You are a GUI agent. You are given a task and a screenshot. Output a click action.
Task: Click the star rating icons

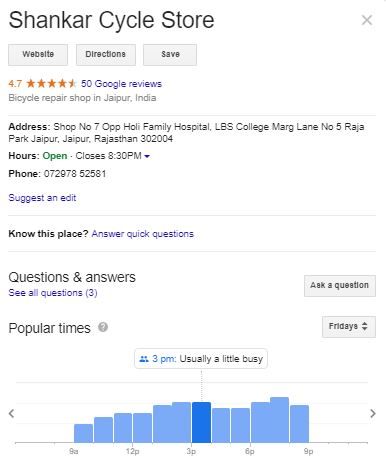51,83
